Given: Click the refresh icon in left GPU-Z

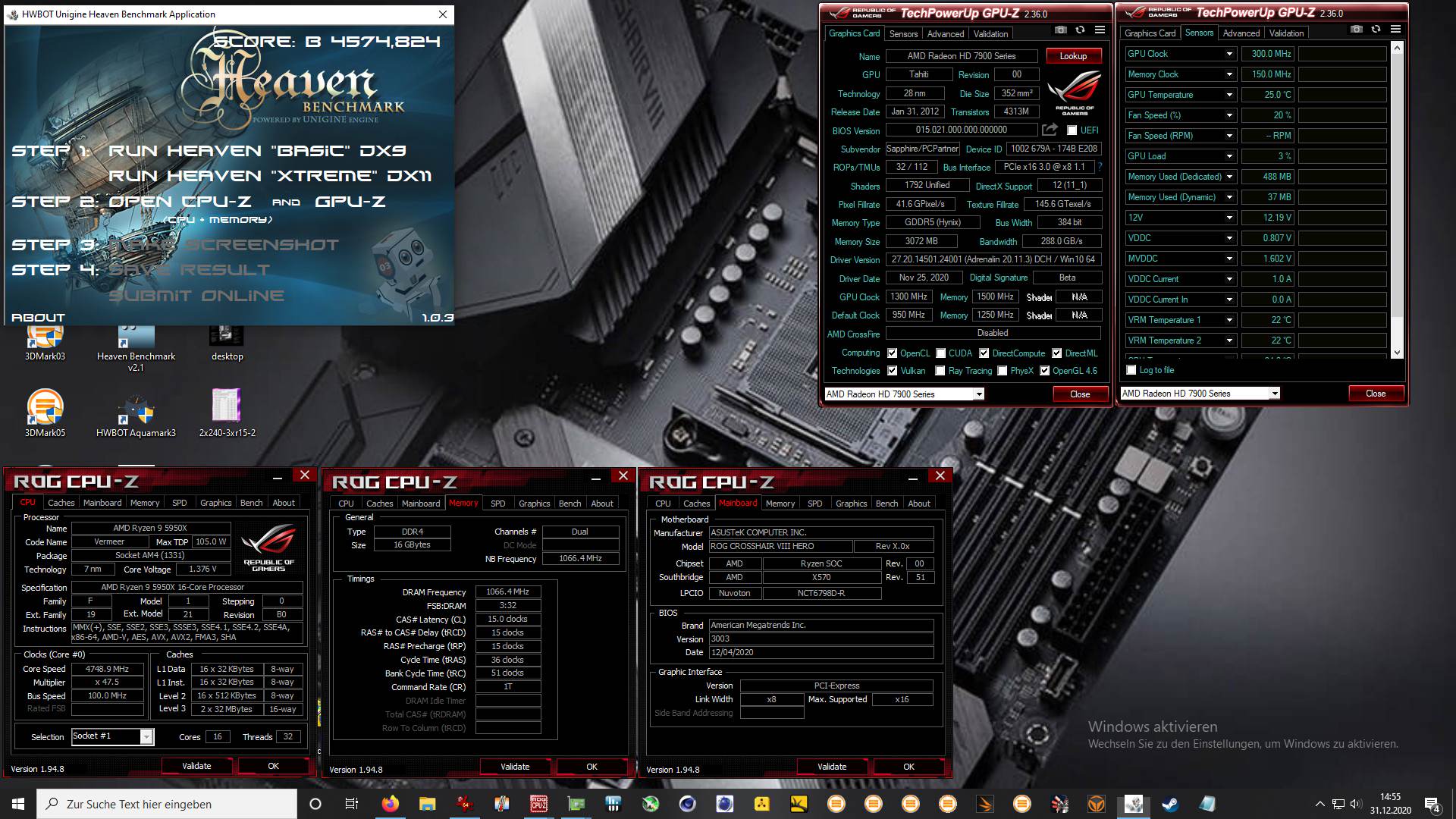Looking at the screenshot, I should point(1080,30).
